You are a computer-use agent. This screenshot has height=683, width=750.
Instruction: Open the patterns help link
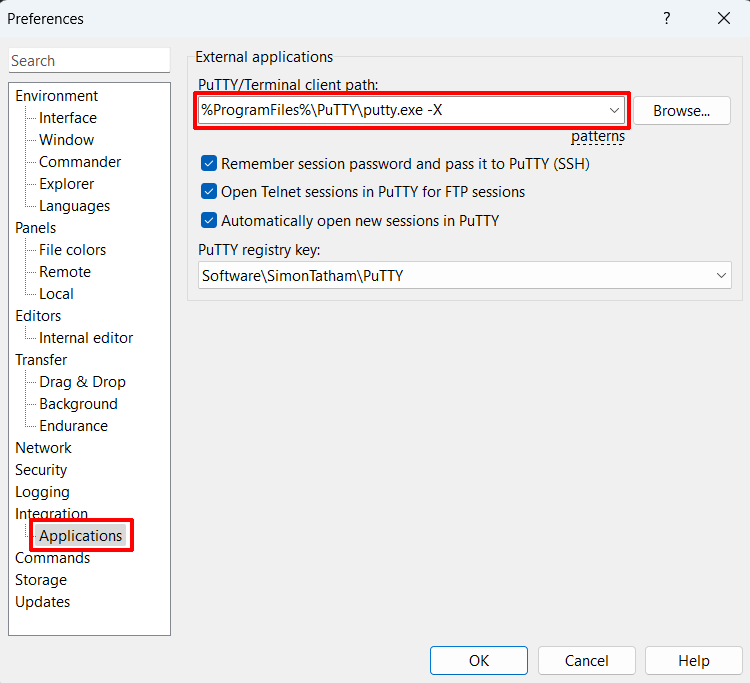[x=598, y=137]
